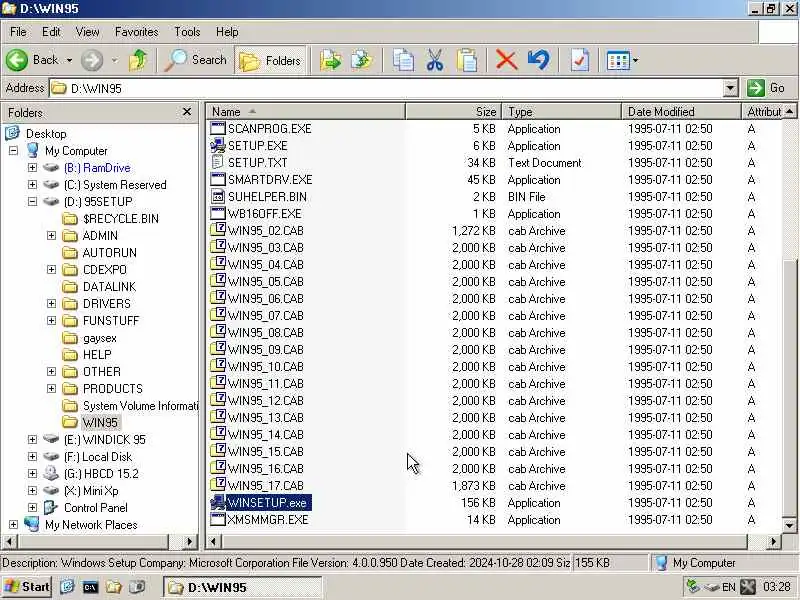The image size is (800, 600).
Task: Select the AUTORUN folder in tree
Action: pos(110,253)
